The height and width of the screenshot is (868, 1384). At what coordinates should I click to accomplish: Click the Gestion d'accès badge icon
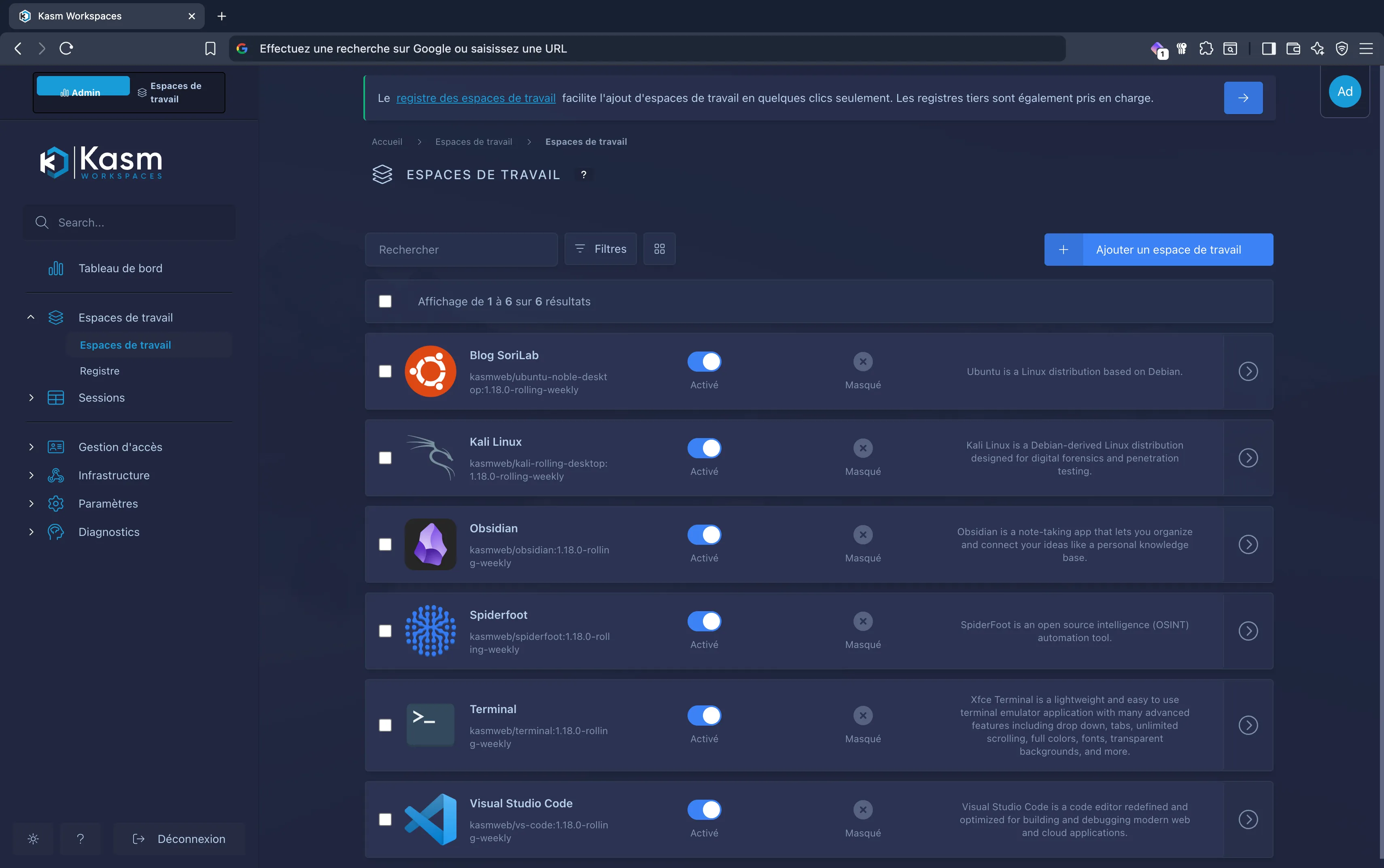pos(55,447)
